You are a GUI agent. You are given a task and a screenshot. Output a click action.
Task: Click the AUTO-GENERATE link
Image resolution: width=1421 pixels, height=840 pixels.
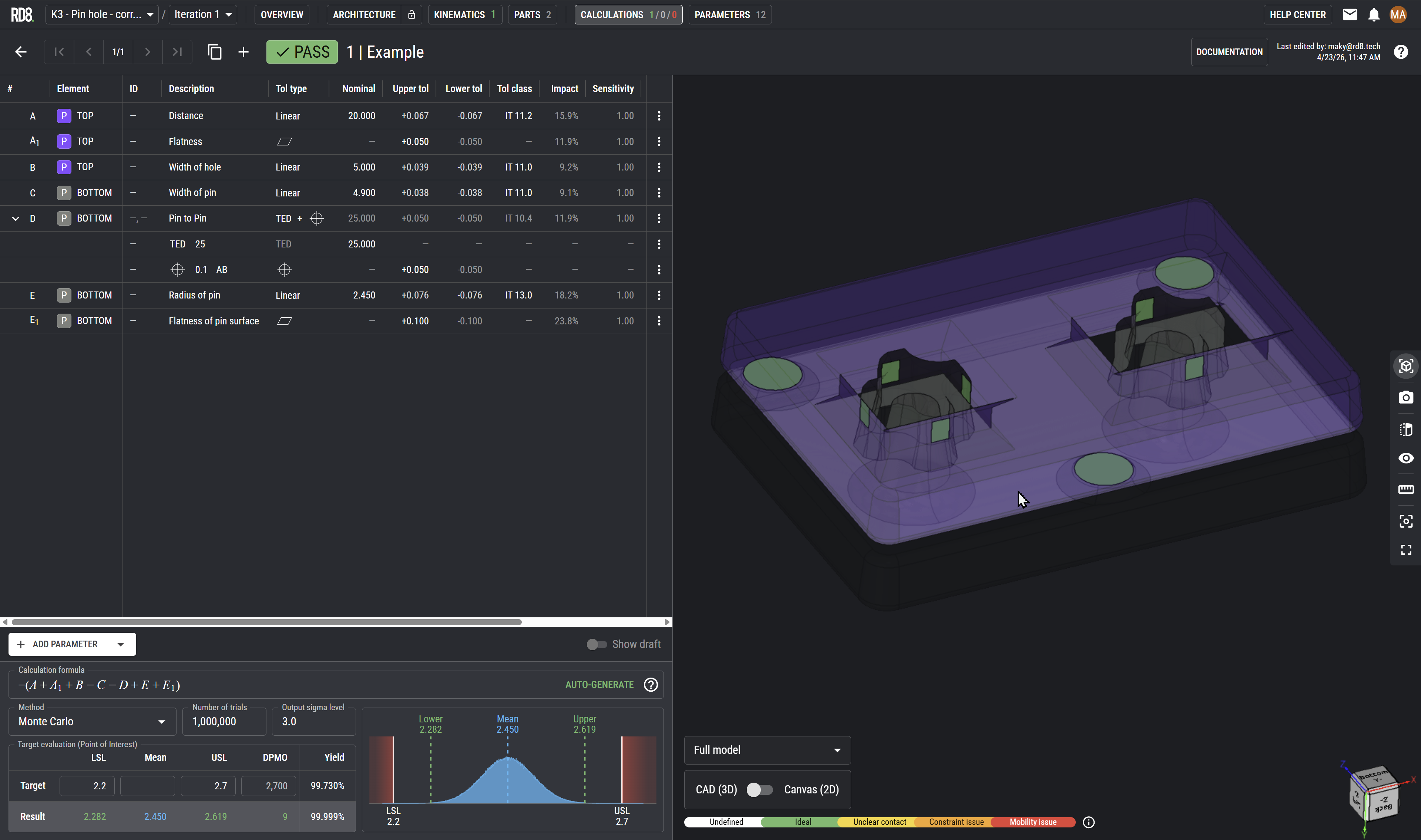pos(599,685)
